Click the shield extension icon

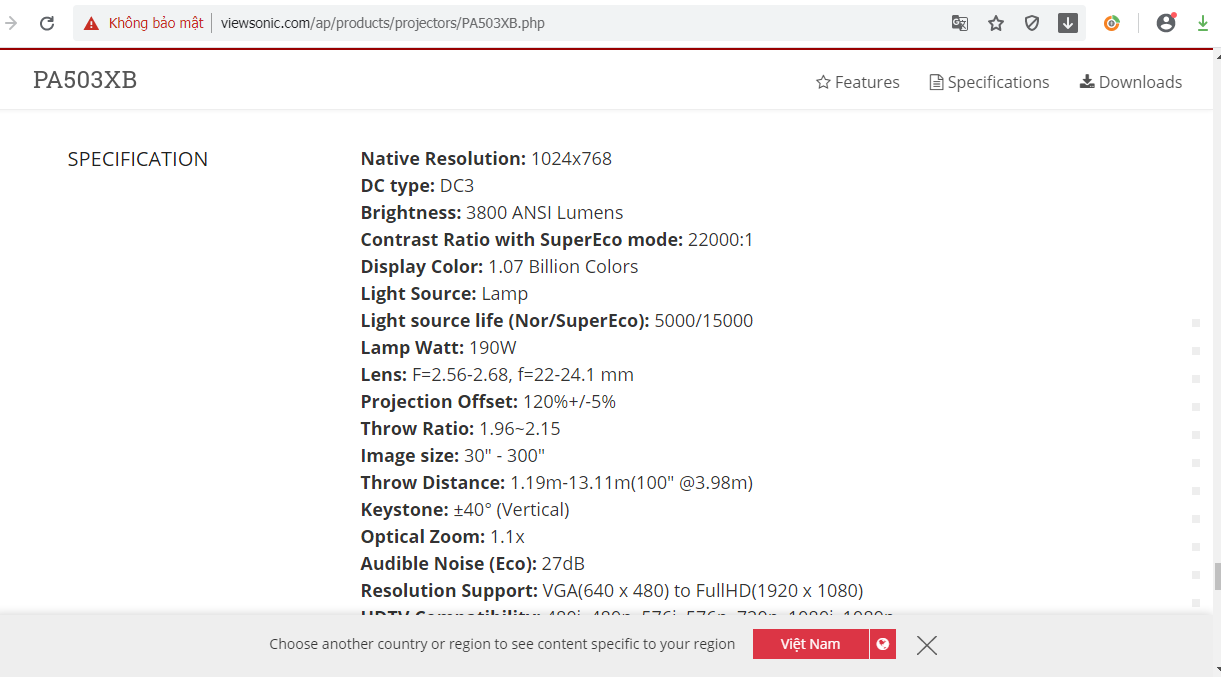coord(1032,23)
